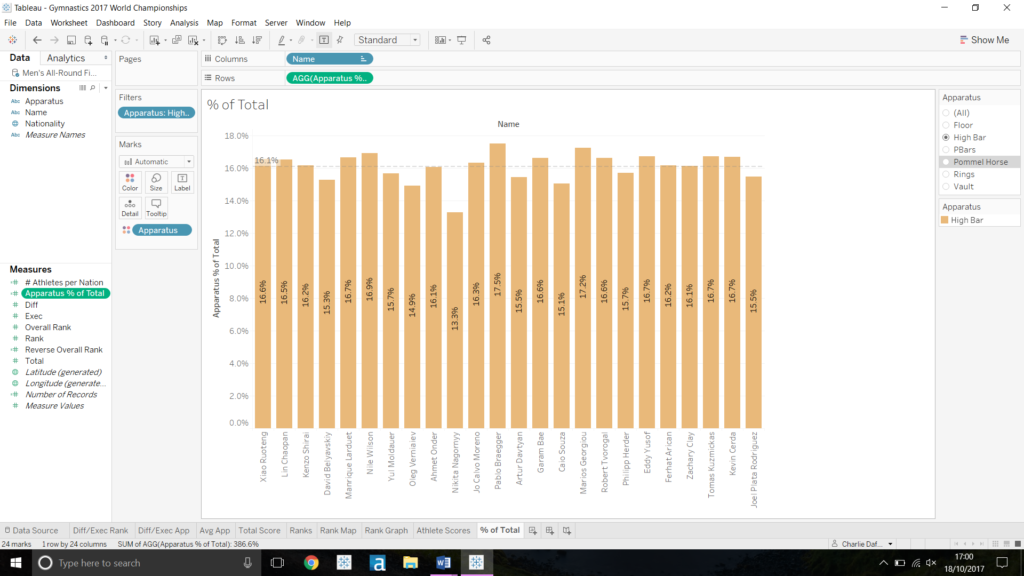Open the Analysis menu
Screen dimensions: 1024x576
[184, 23]
